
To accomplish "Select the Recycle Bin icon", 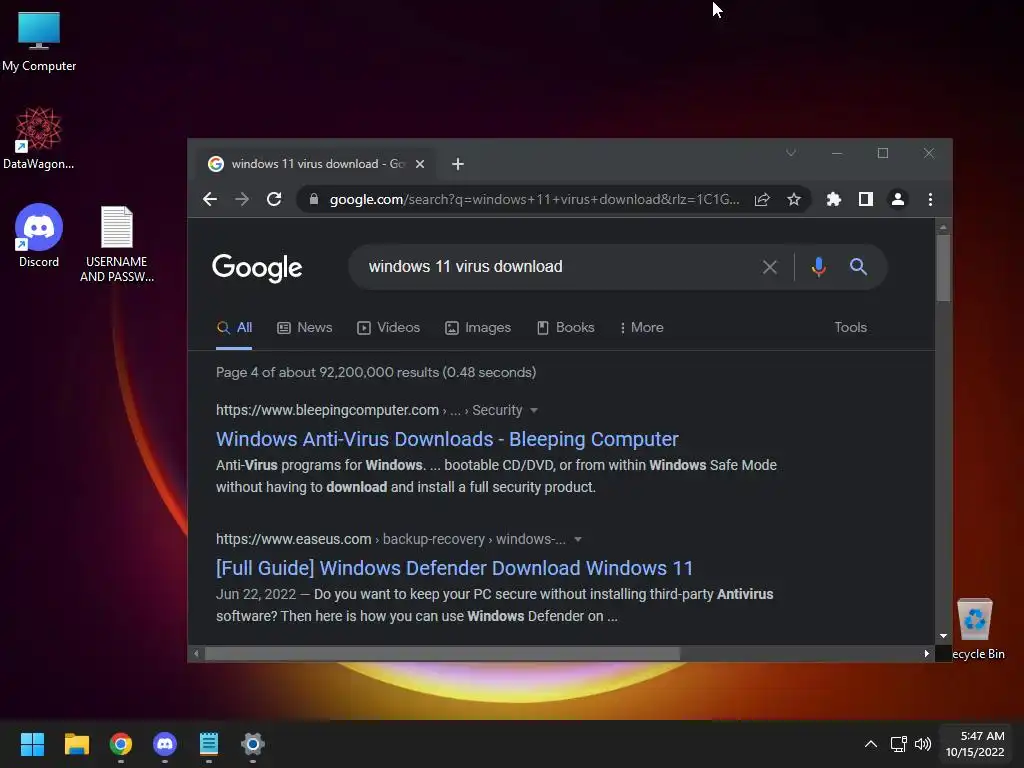I will tap(976, 628).
